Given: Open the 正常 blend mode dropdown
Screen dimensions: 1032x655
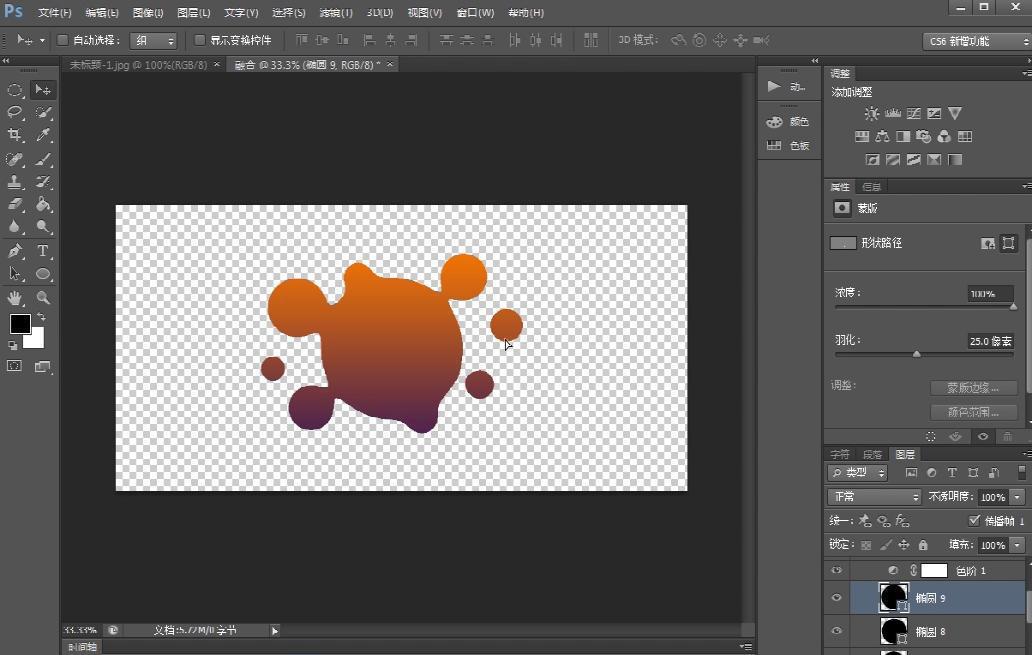Looking at the screenshot, I should click(x=873, y=496).
